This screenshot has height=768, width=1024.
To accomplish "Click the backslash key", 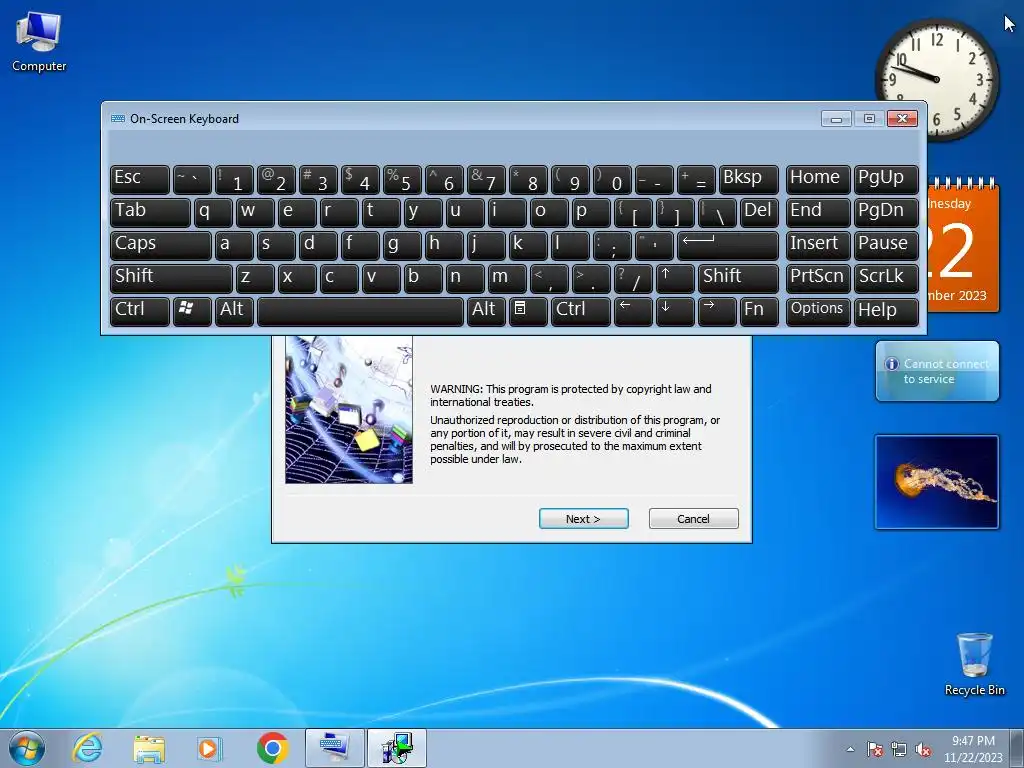I will 717,213.
